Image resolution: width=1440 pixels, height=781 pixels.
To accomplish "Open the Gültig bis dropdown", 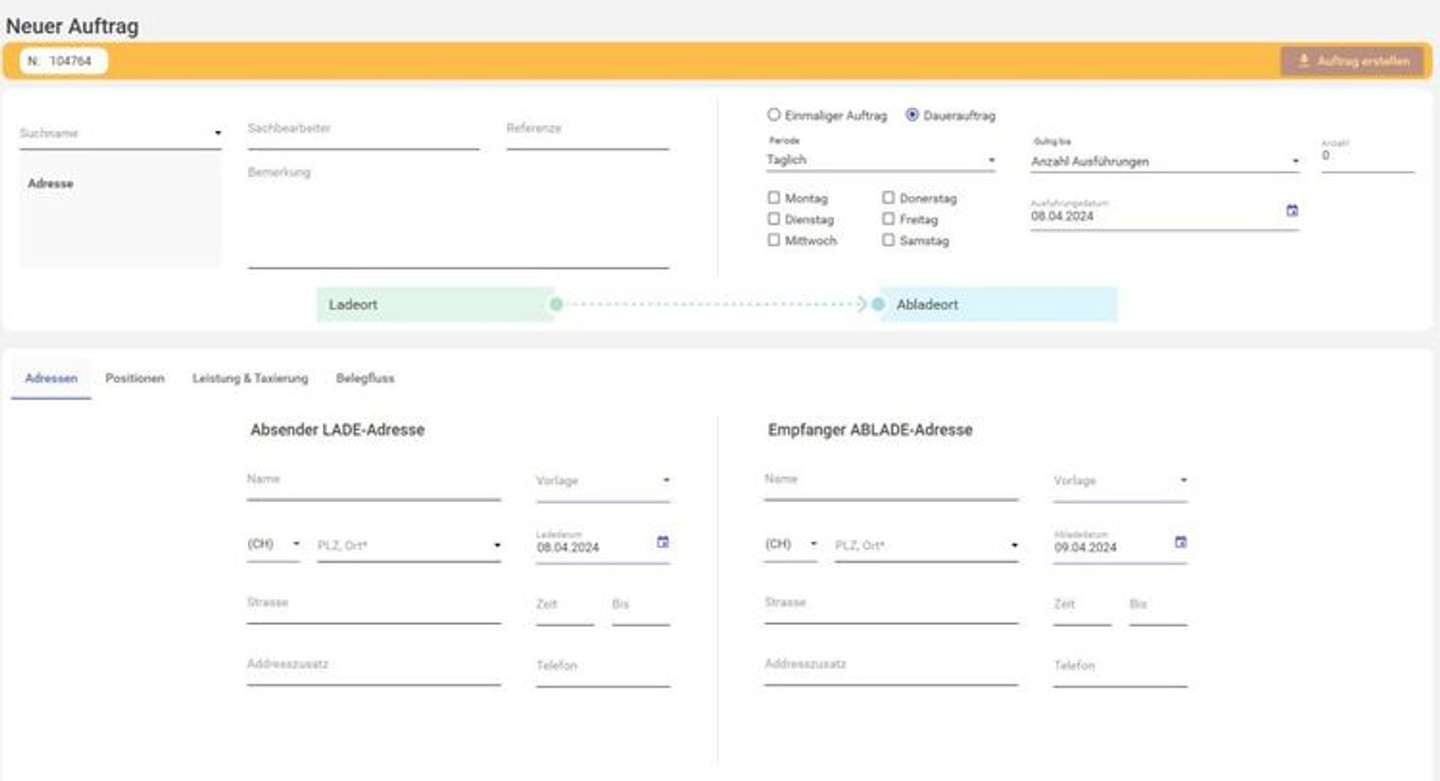I will coord(1164,161).
